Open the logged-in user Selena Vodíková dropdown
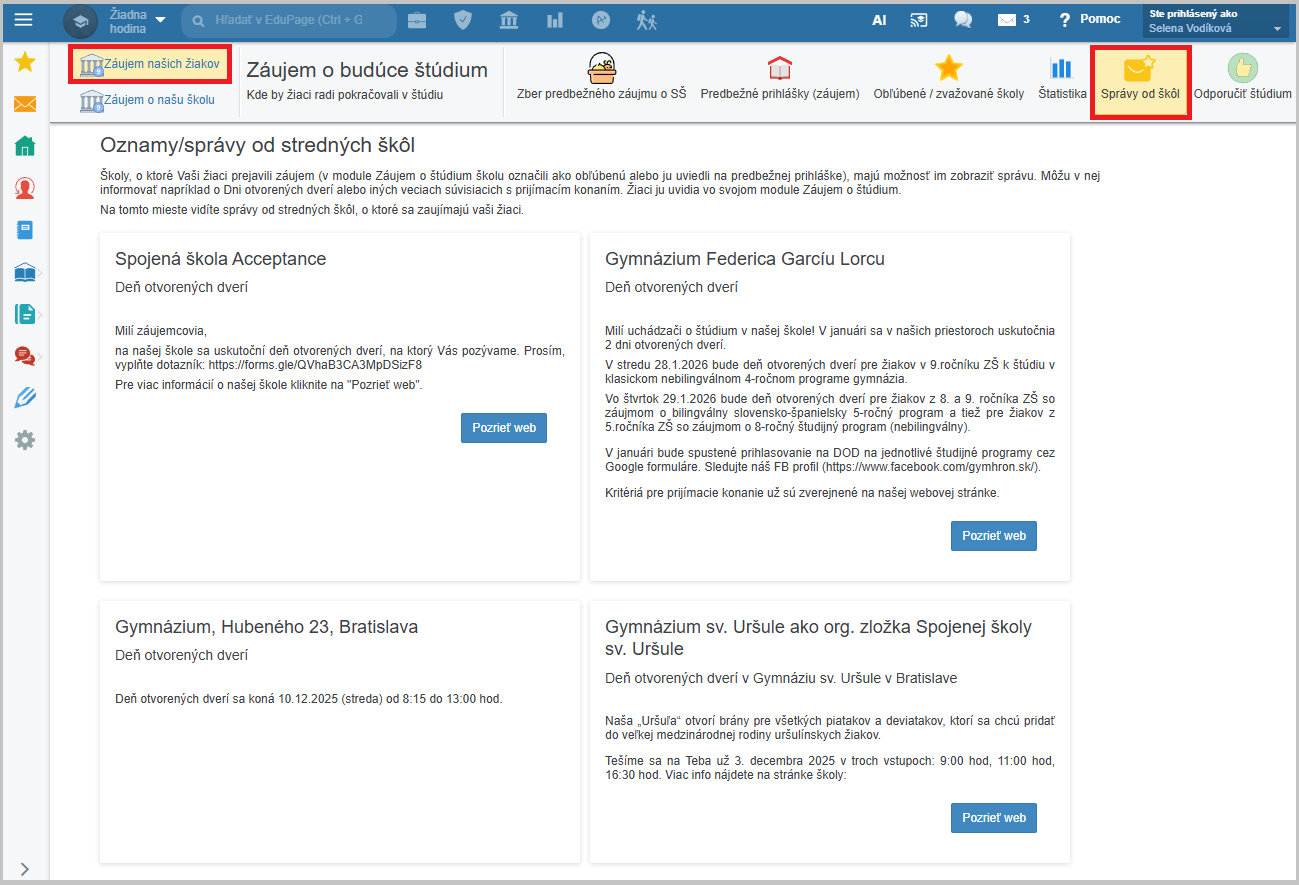The height and width of the screenshot is (885, 1299). pyautogui.click(x=1215, y=21)
